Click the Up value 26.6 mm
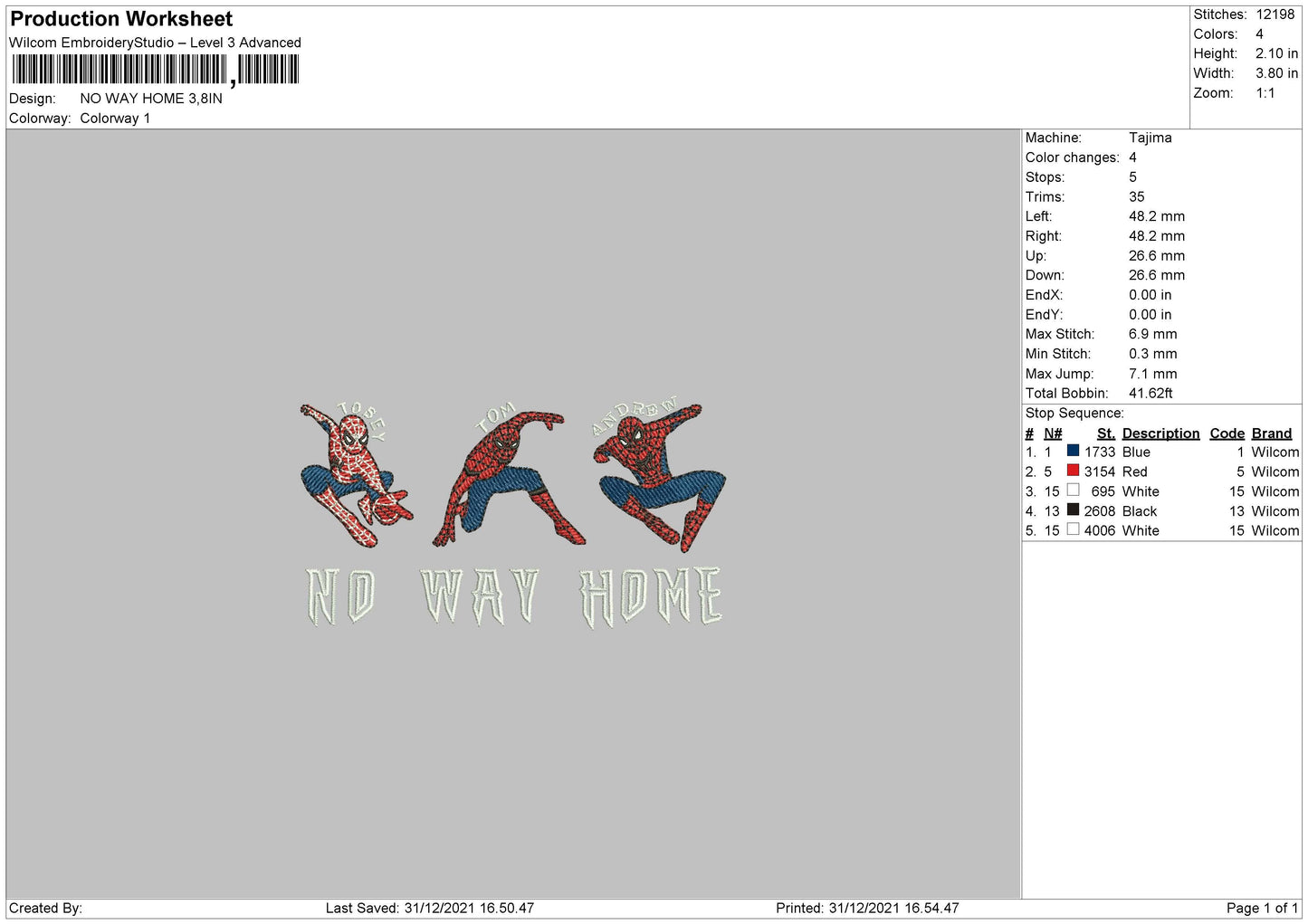Screen dimensions: 1308x924 coord(1157,256)
